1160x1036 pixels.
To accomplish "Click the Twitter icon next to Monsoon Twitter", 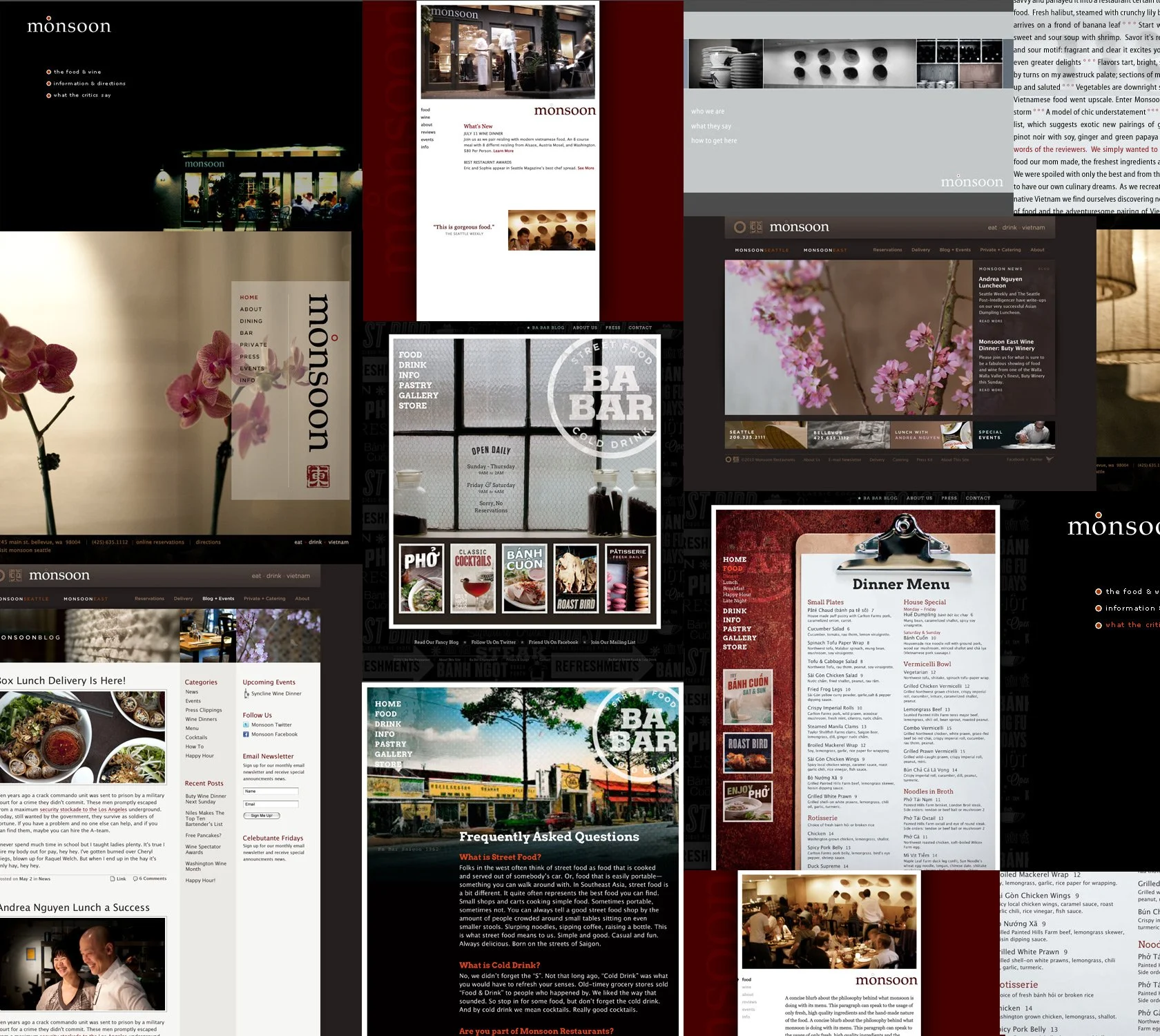I will coord(246,725).
